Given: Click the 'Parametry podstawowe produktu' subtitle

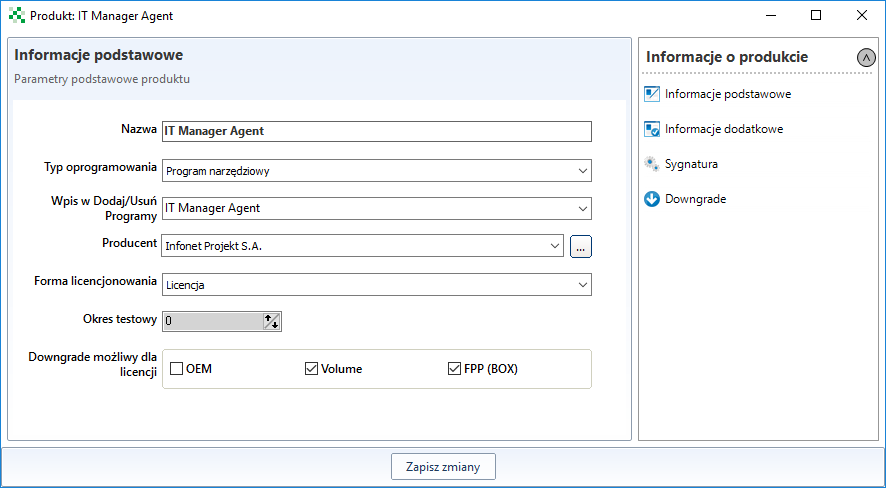Looking at the screenshot, I should (x=102, y=79).
